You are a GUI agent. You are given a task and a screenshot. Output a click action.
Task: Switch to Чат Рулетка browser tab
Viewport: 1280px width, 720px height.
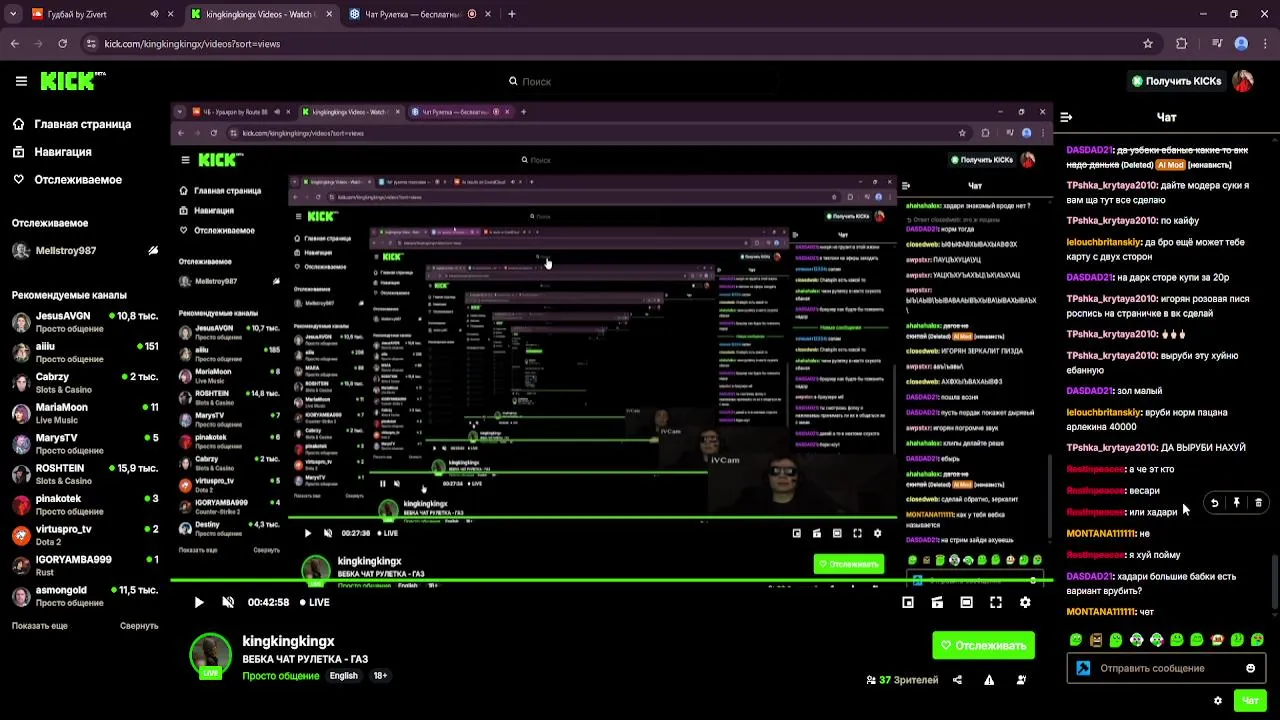click(x=420, y=14)
